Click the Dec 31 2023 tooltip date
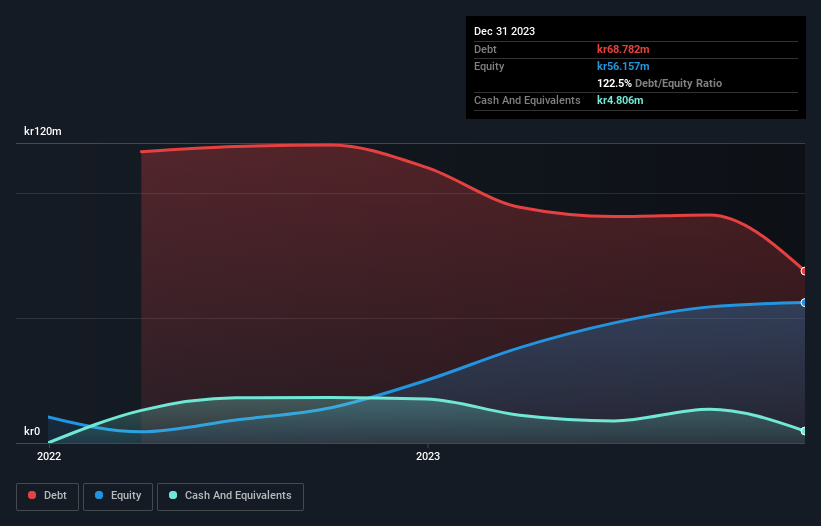The height and width of the screenshot is (526, 821). click(504, 31)
